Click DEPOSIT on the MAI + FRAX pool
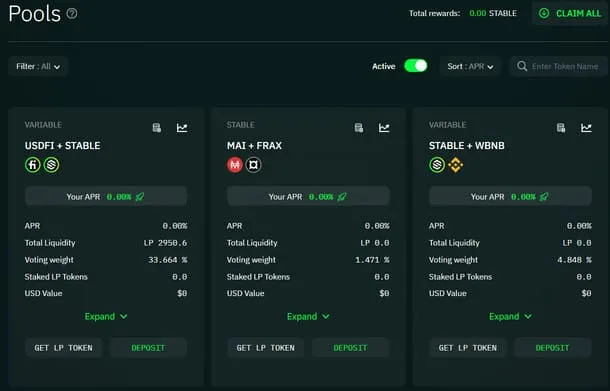The image size is (610, 391). click(350, 347)
